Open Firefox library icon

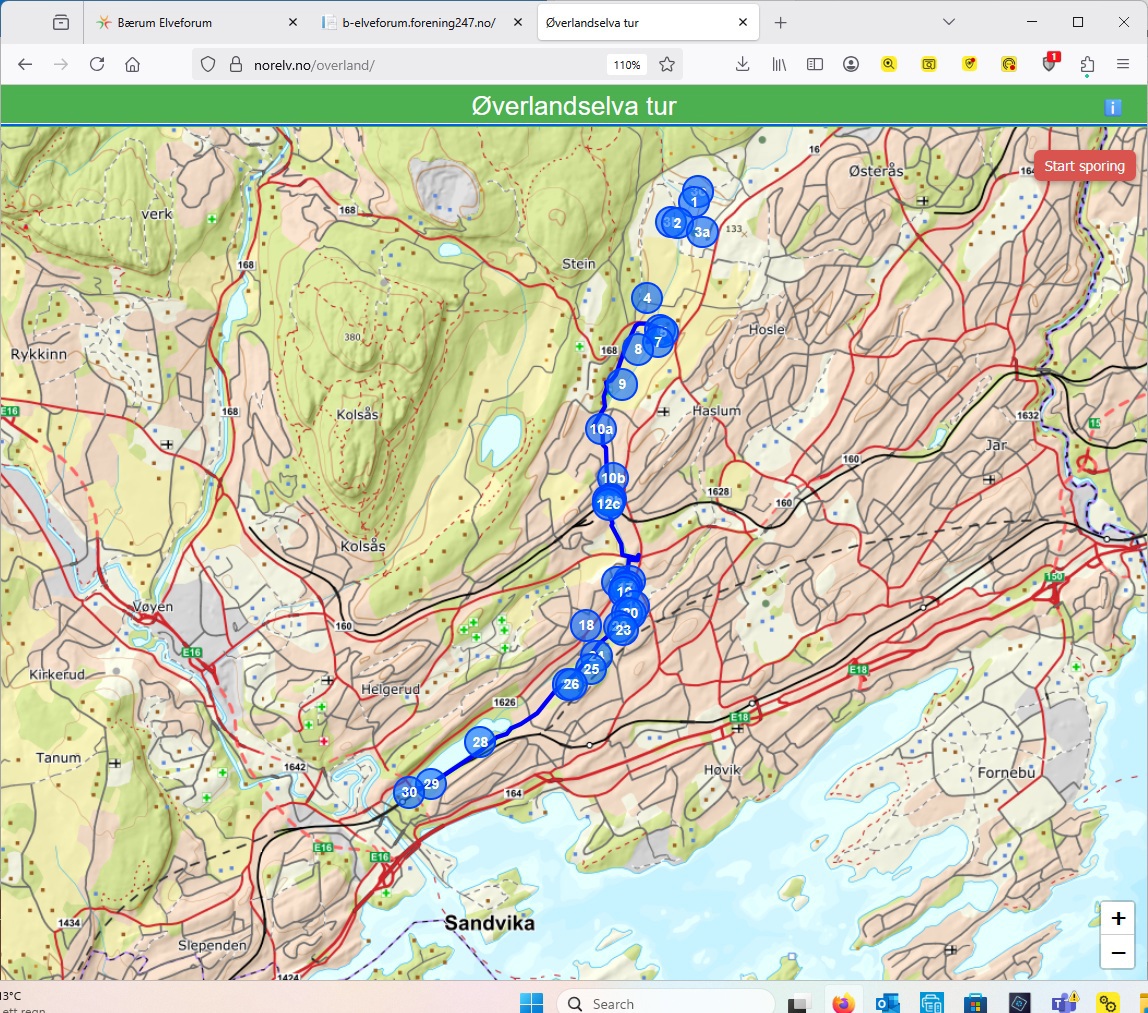coord(779,64)
